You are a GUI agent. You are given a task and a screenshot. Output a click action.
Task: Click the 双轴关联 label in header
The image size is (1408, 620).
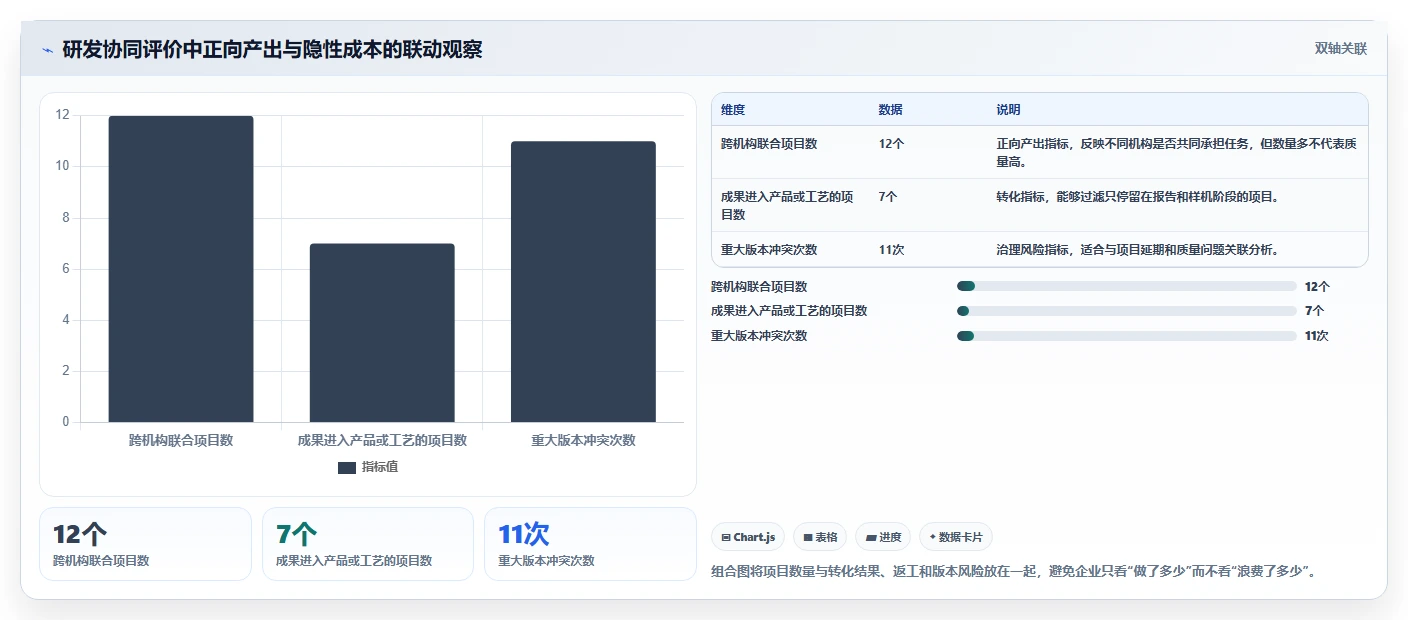1340,48
